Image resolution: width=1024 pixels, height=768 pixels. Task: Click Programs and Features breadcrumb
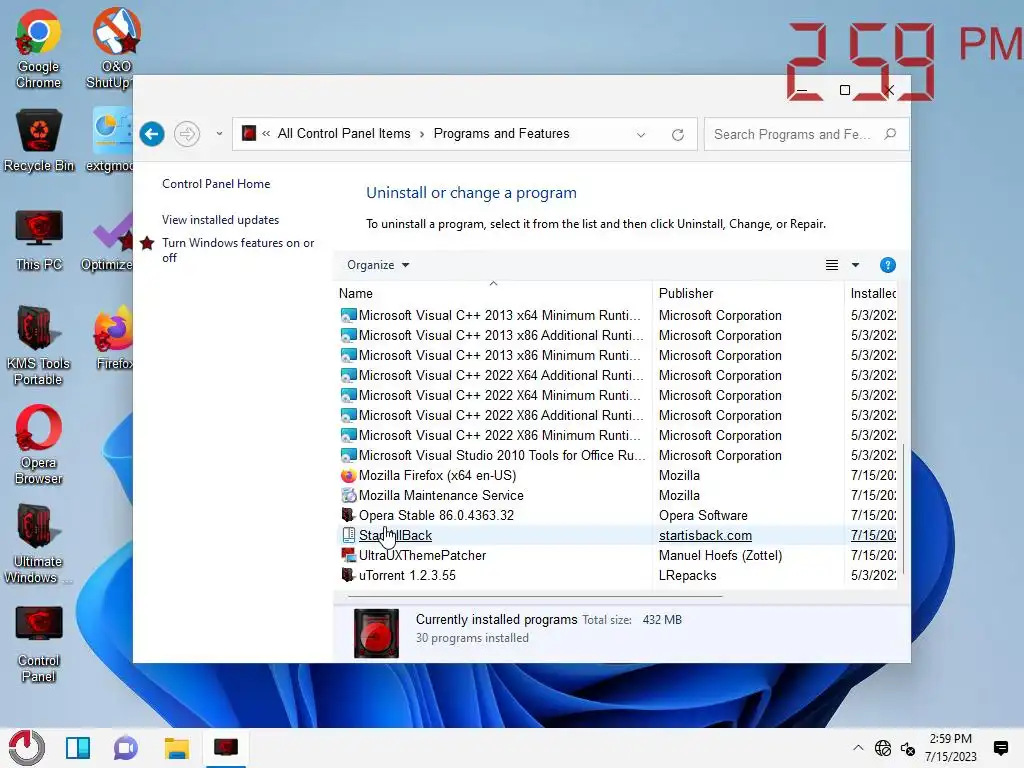coord(501,134)
